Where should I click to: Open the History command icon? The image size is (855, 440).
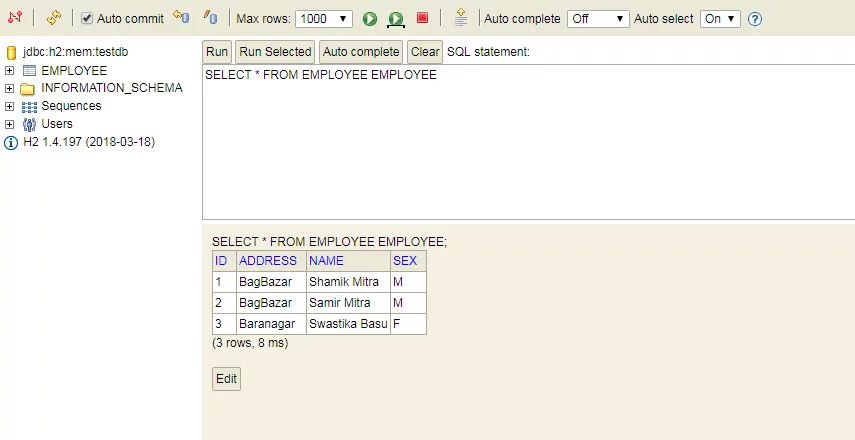[x=461, y=17]
